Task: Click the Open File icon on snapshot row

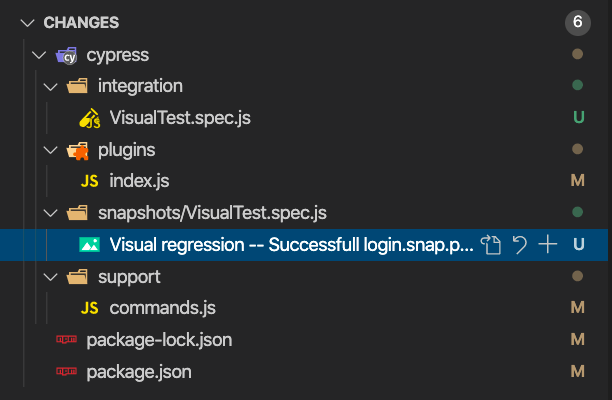Action: [x=490, y=244]
